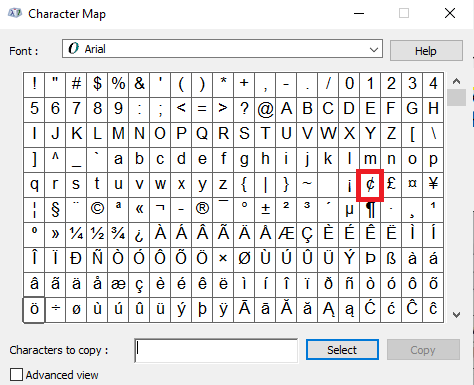Select the percent % character

[x=118, y=85]
